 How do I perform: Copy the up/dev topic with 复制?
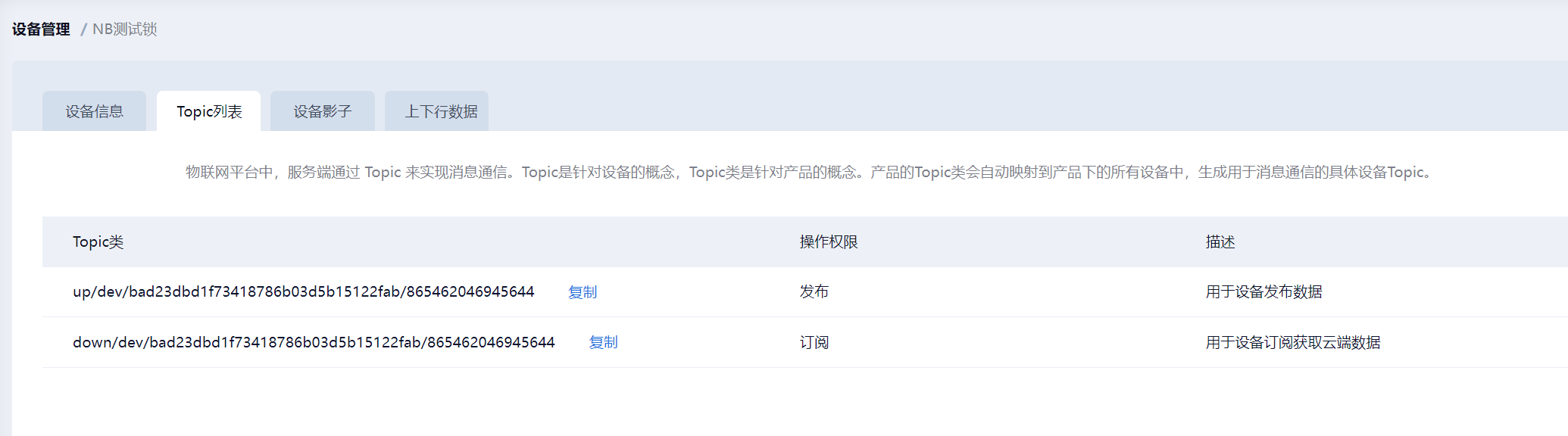pos(583,292)
